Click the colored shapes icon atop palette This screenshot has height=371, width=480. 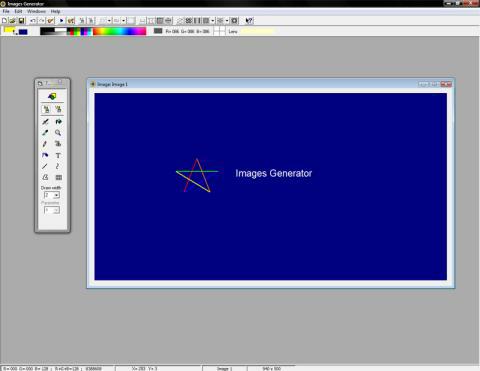52,96
